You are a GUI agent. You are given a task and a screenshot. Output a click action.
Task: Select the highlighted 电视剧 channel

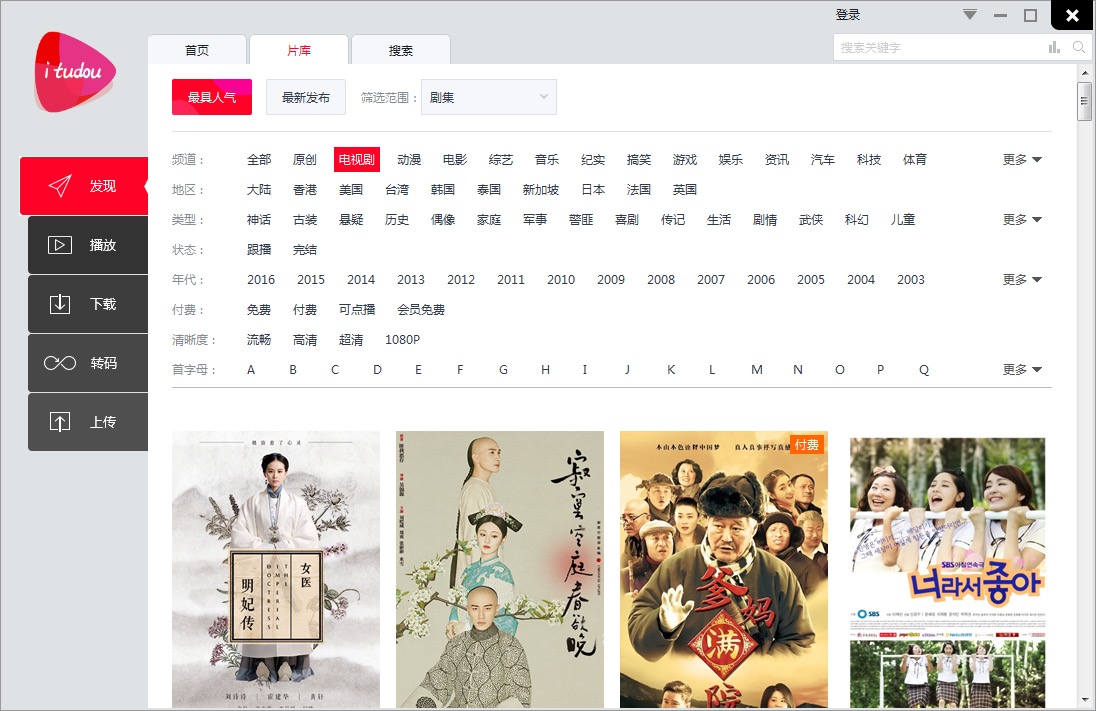(x=356, y=159)
